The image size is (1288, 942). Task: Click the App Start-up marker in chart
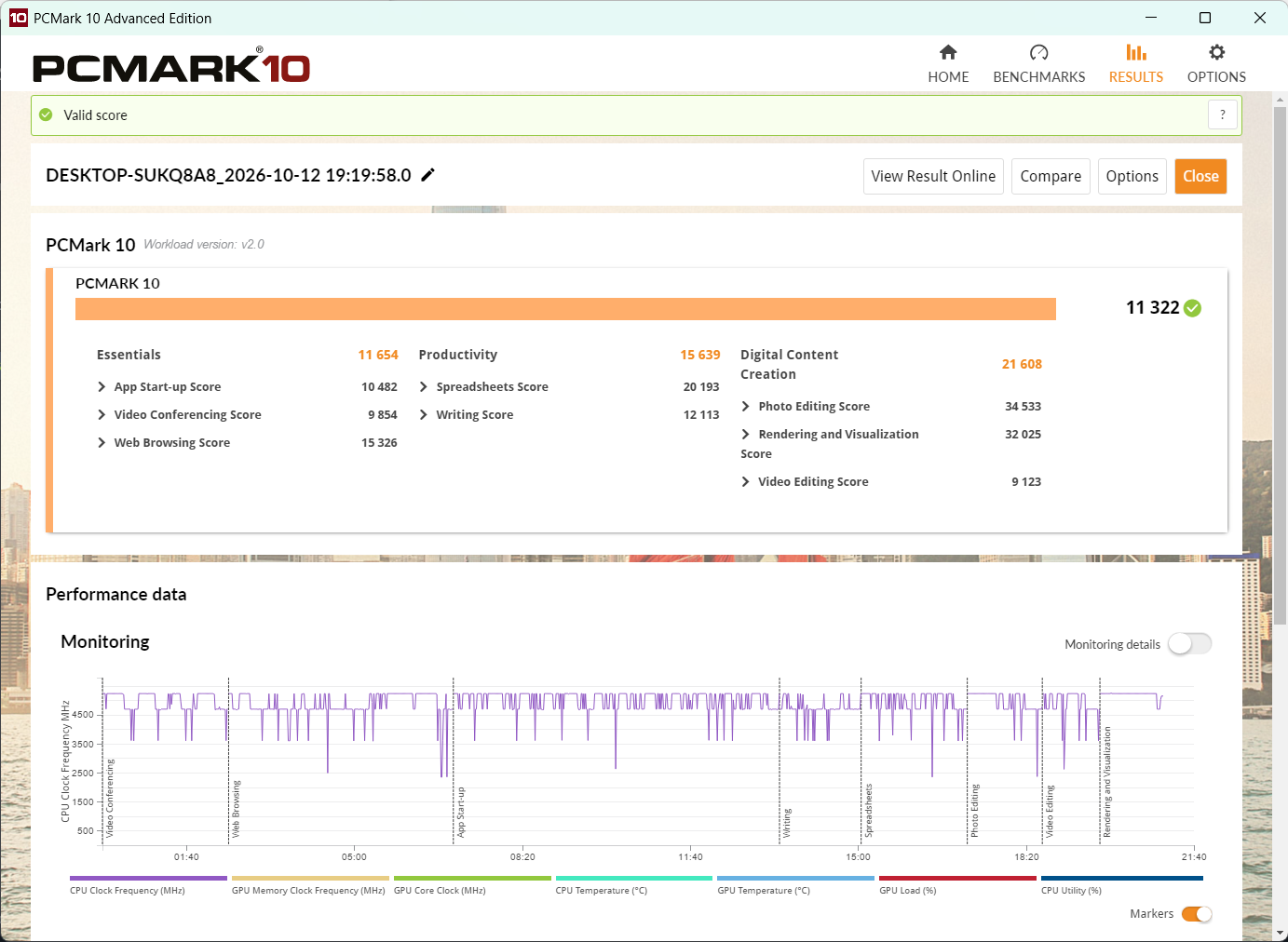click(x=460, y=813)
